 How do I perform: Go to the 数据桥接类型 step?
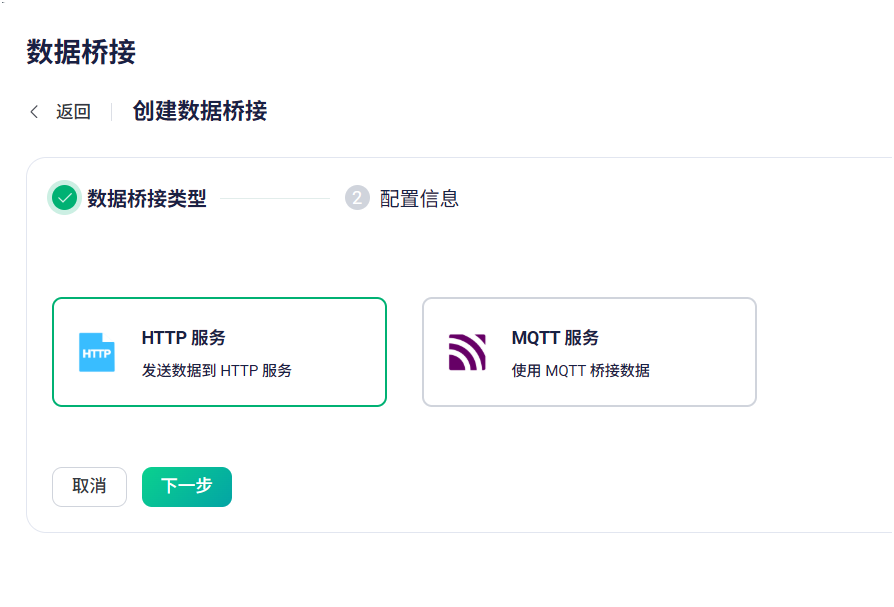[x=147, y=198]
